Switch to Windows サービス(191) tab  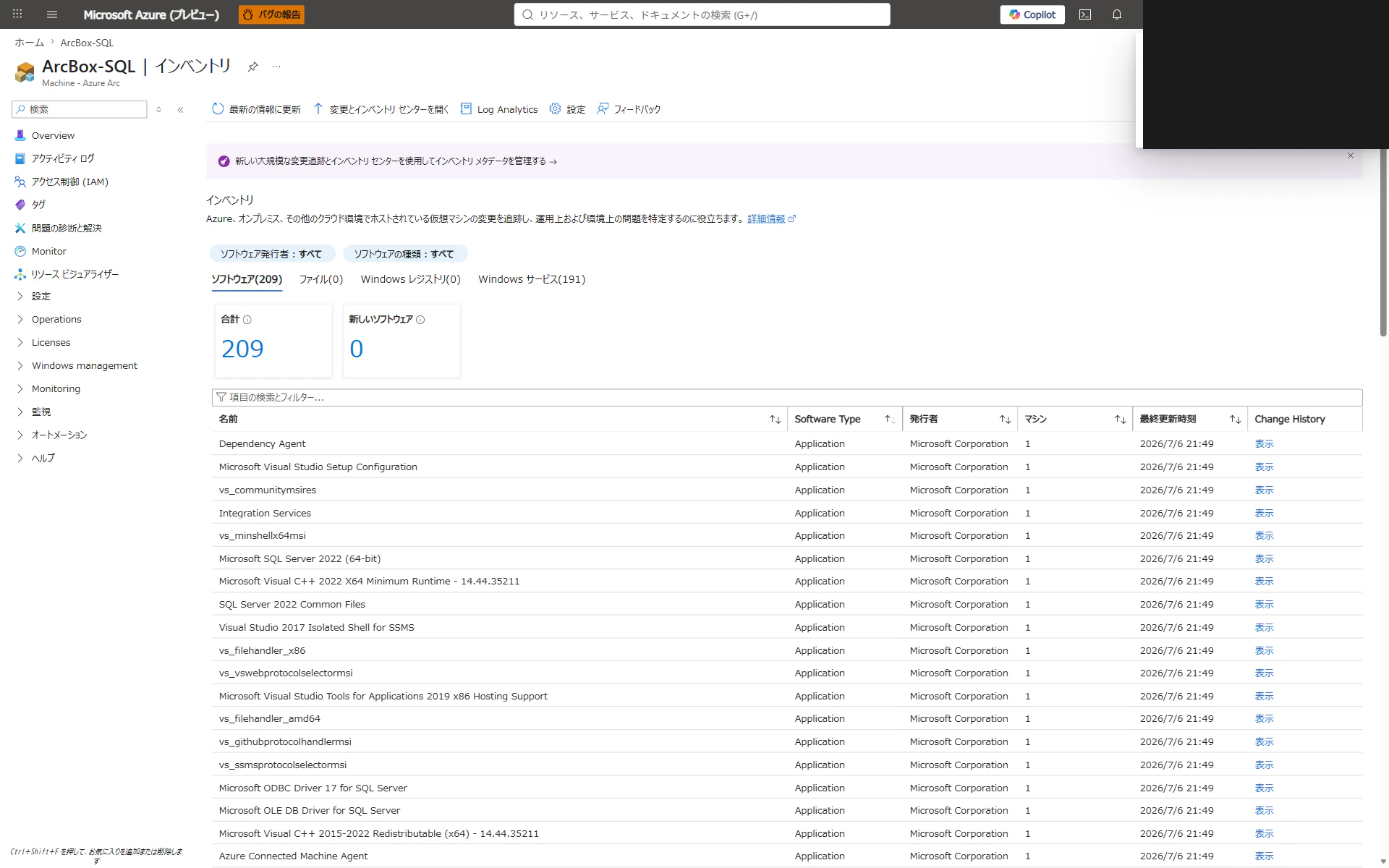(532, 279)
